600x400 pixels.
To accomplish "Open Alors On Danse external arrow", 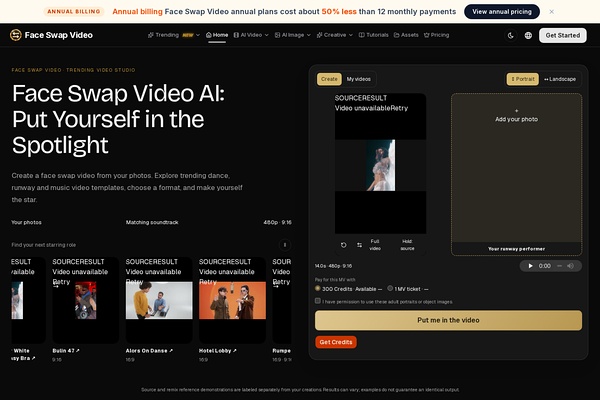I will pyautogui.click(x=171, y=350).
